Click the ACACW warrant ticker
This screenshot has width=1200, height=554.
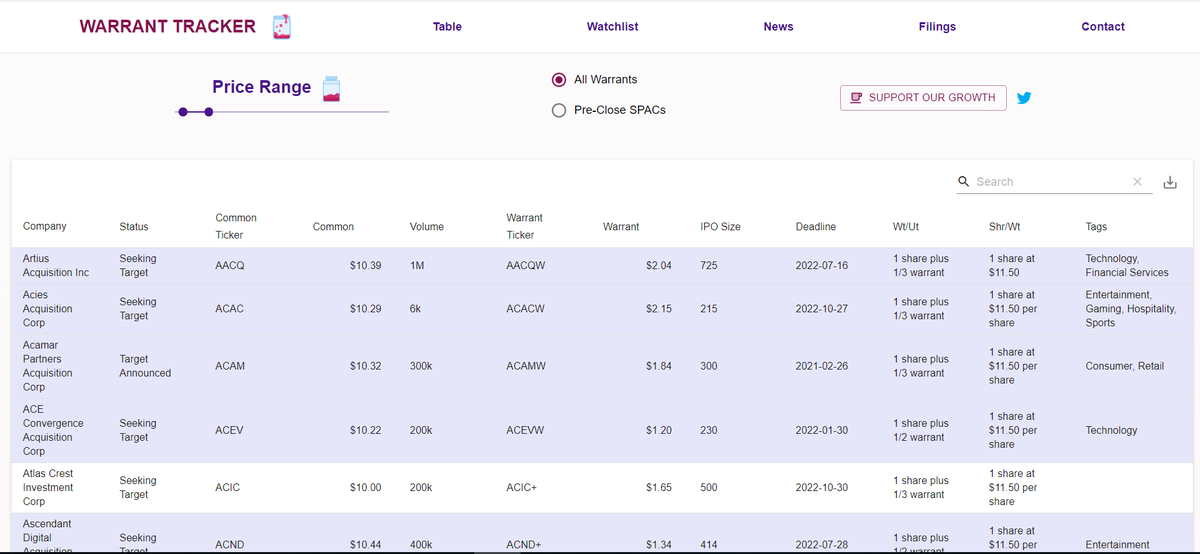[x=525, y=309]
